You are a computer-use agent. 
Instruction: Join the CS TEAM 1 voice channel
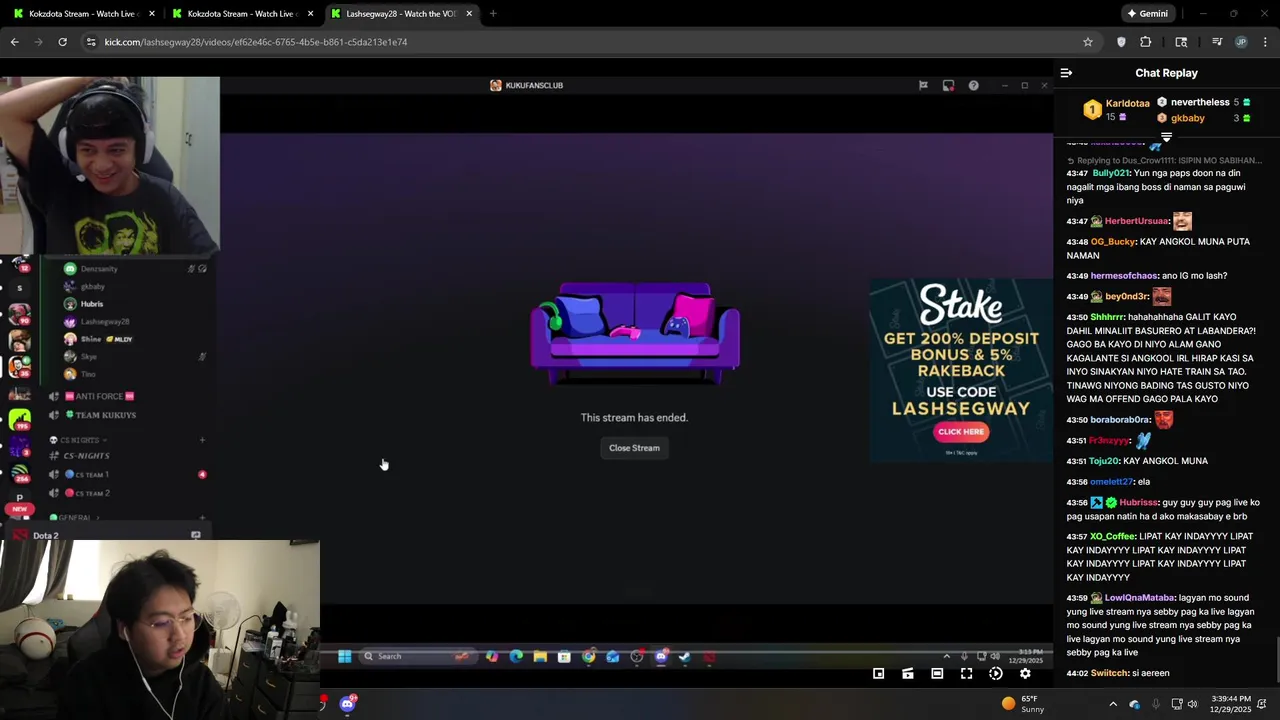click(92, 475)
